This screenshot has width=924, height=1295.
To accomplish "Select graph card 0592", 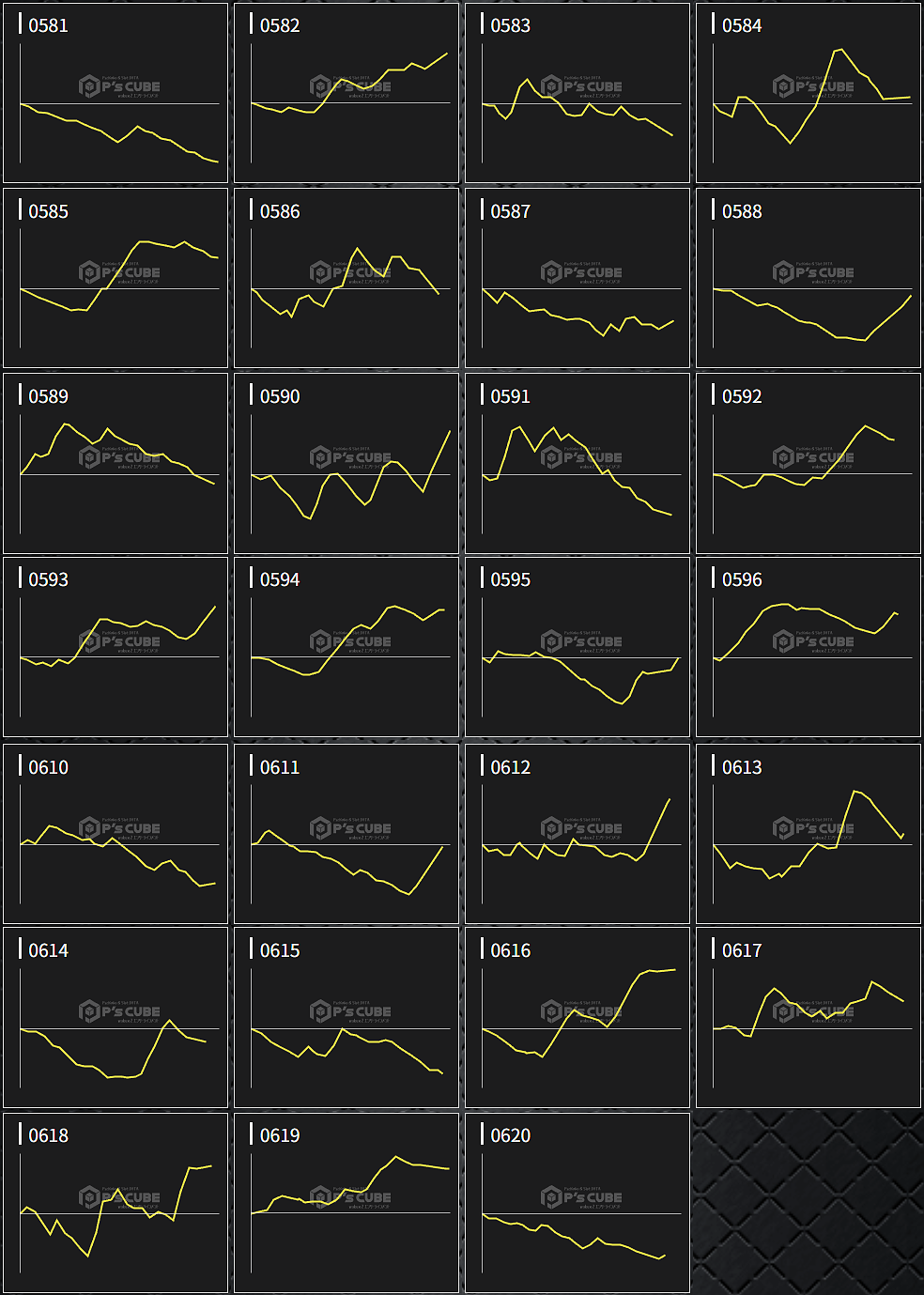I will [808, 463].
